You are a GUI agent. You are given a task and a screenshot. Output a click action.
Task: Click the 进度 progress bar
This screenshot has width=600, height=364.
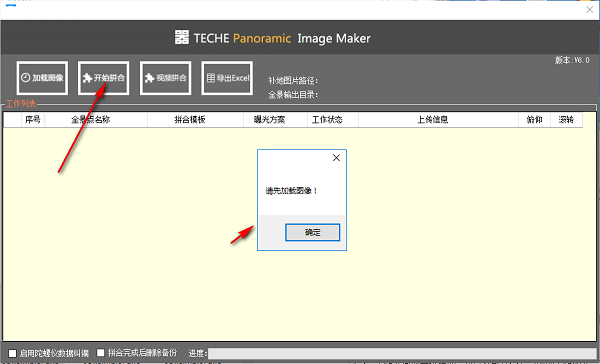coord(402,353)
